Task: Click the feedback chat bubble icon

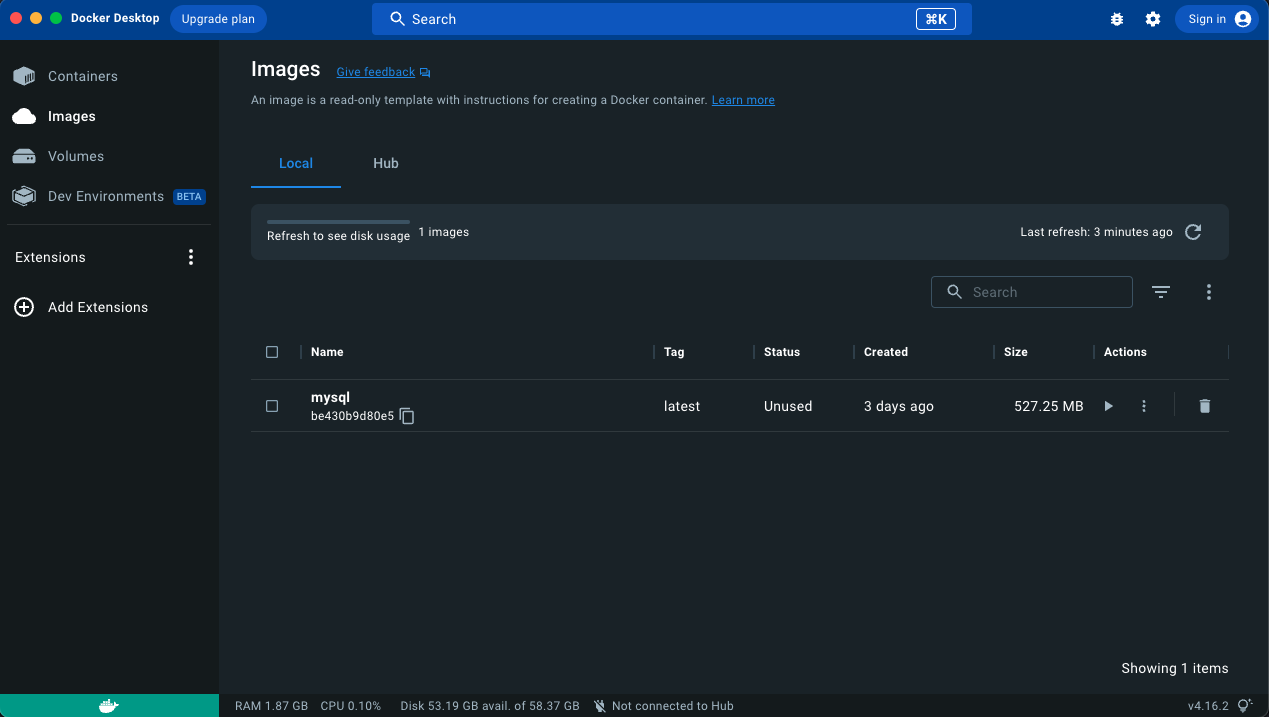Action: click(425, 73)
